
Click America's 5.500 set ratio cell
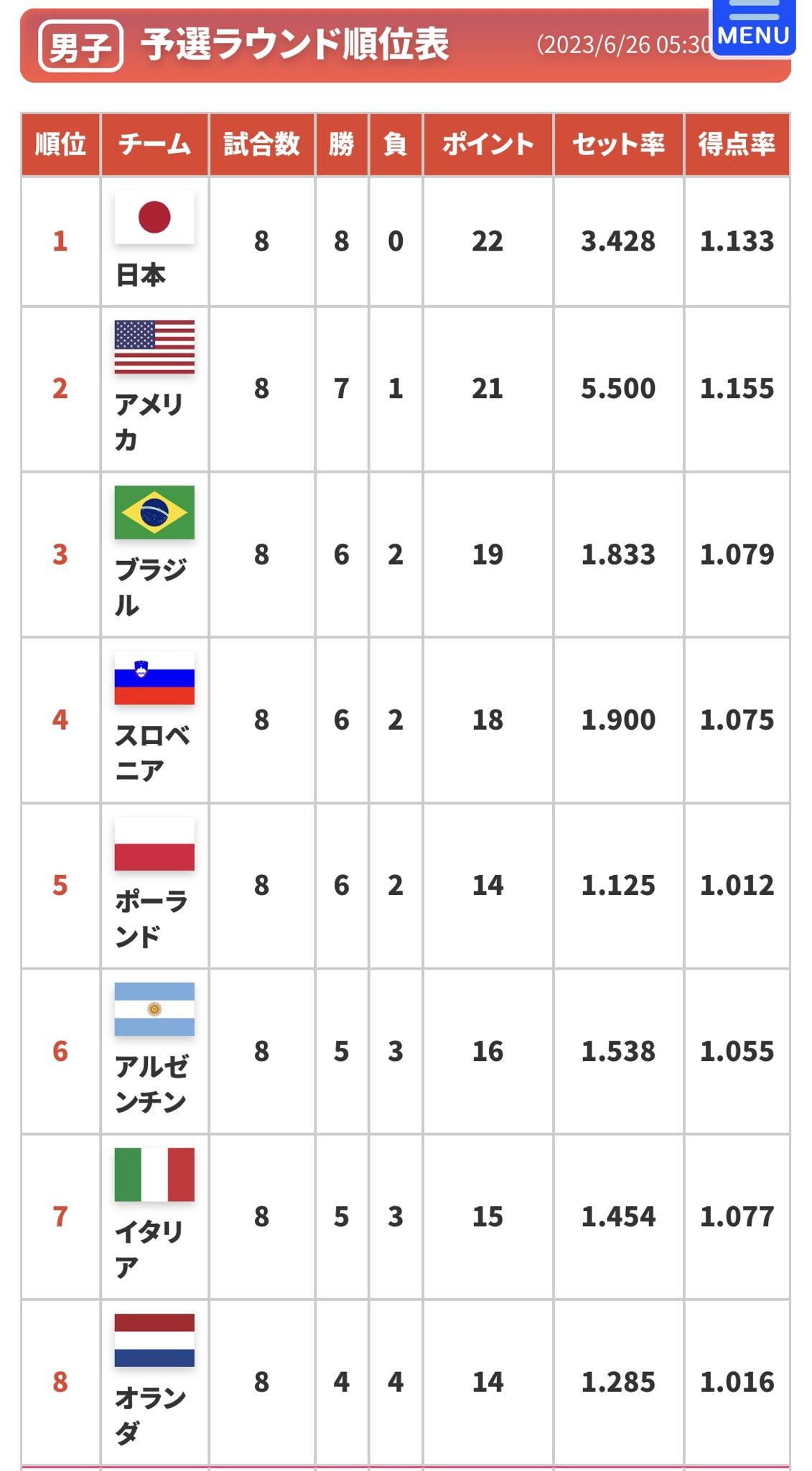[618, 389]
